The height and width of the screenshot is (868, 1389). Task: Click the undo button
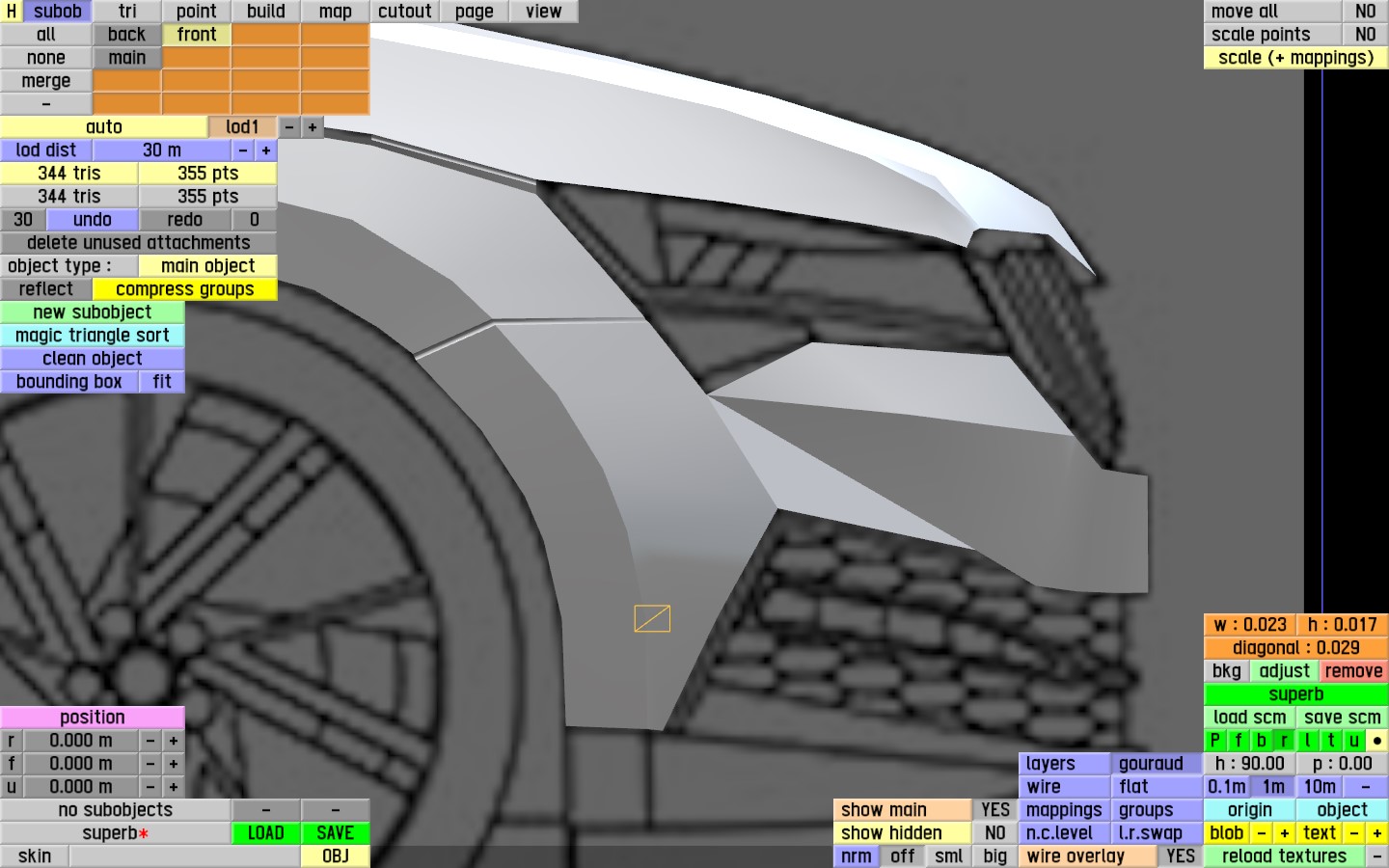tap(93, 220)
